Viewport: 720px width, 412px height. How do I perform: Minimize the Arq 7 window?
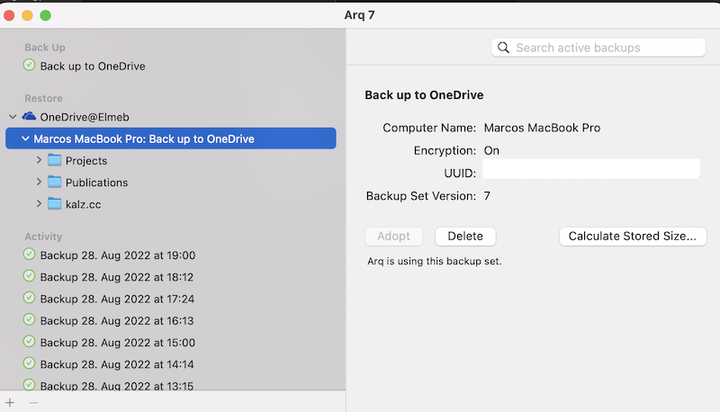pos(28,15)
